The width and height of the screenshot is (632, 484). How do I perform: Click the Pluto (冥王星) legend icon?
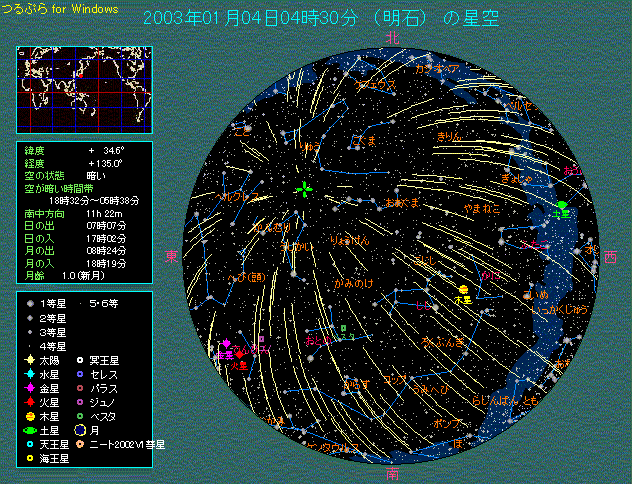pyautogui.click(x=81, y=359)
